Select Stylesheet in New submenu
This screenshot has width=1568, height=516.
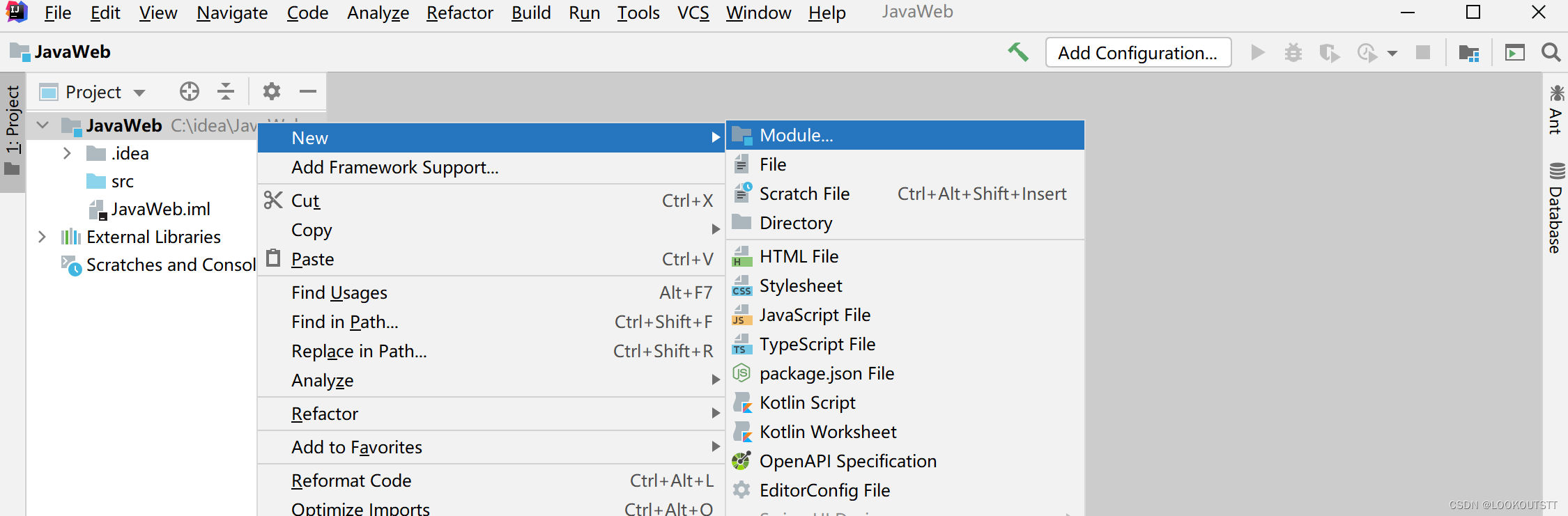[905, 286]
